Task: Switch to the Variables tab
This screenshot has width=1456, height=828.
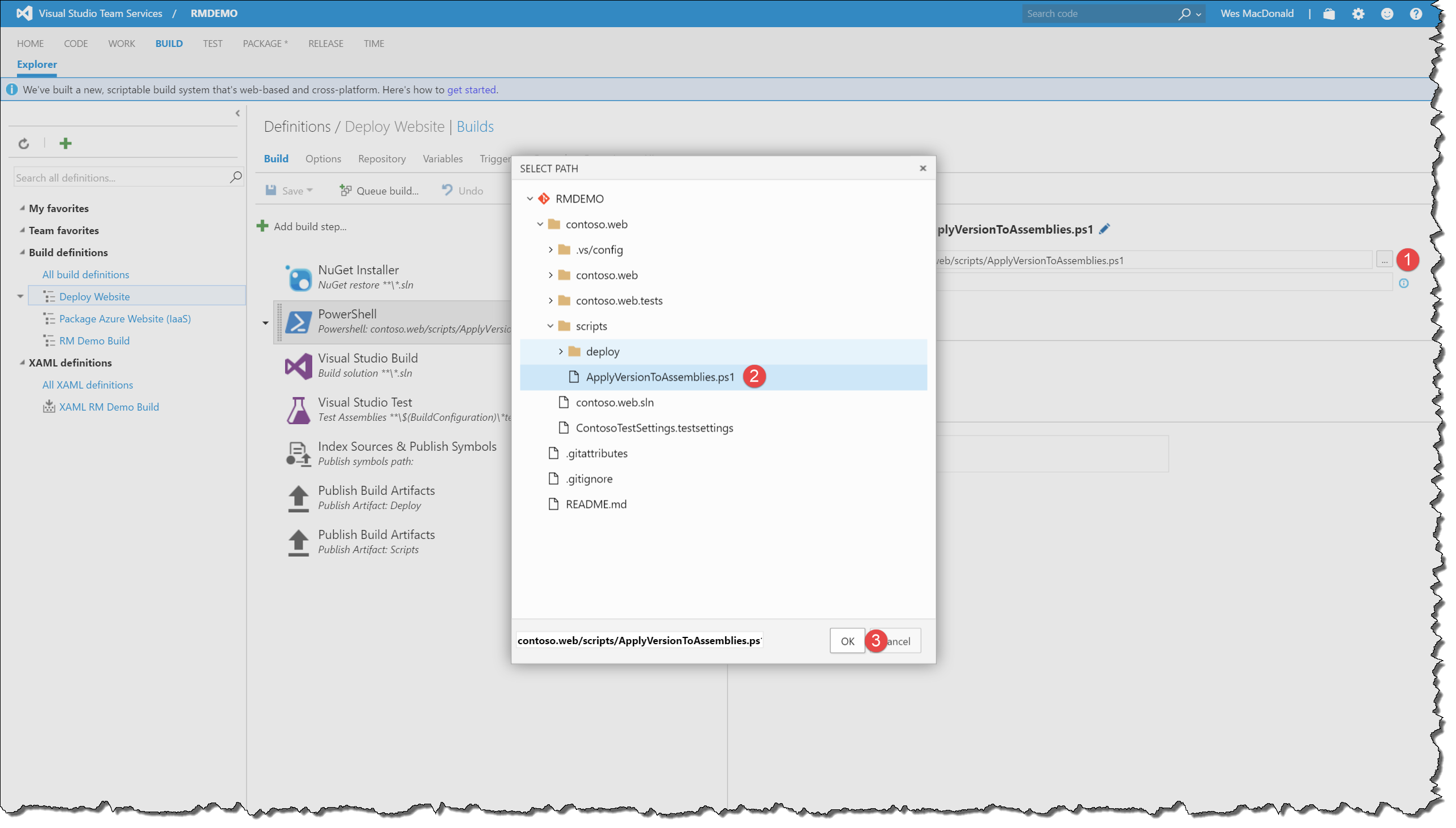Action: click(x=442, y=159)
